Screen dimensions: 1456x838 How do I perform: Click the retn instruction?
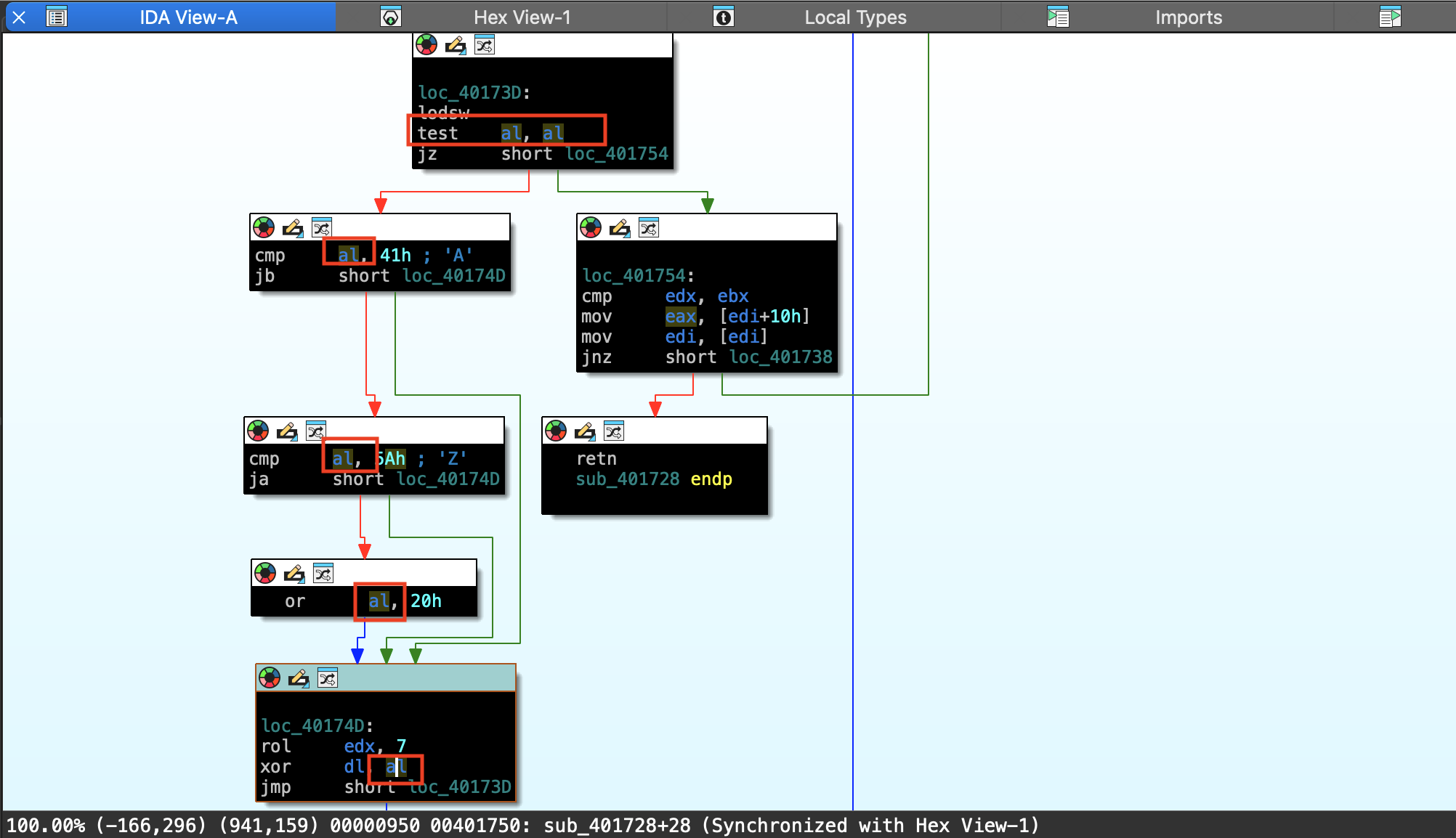(596, 459)
